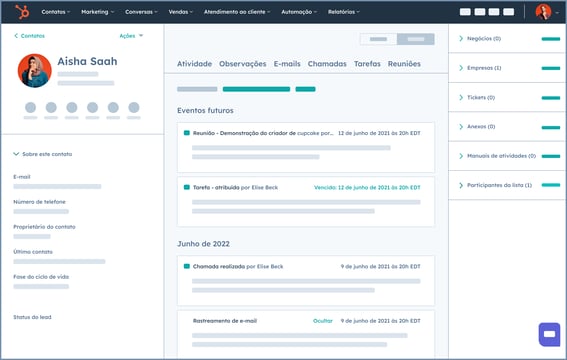
Task: Click the Junho de 2022 heading
Action: (203, 244)
